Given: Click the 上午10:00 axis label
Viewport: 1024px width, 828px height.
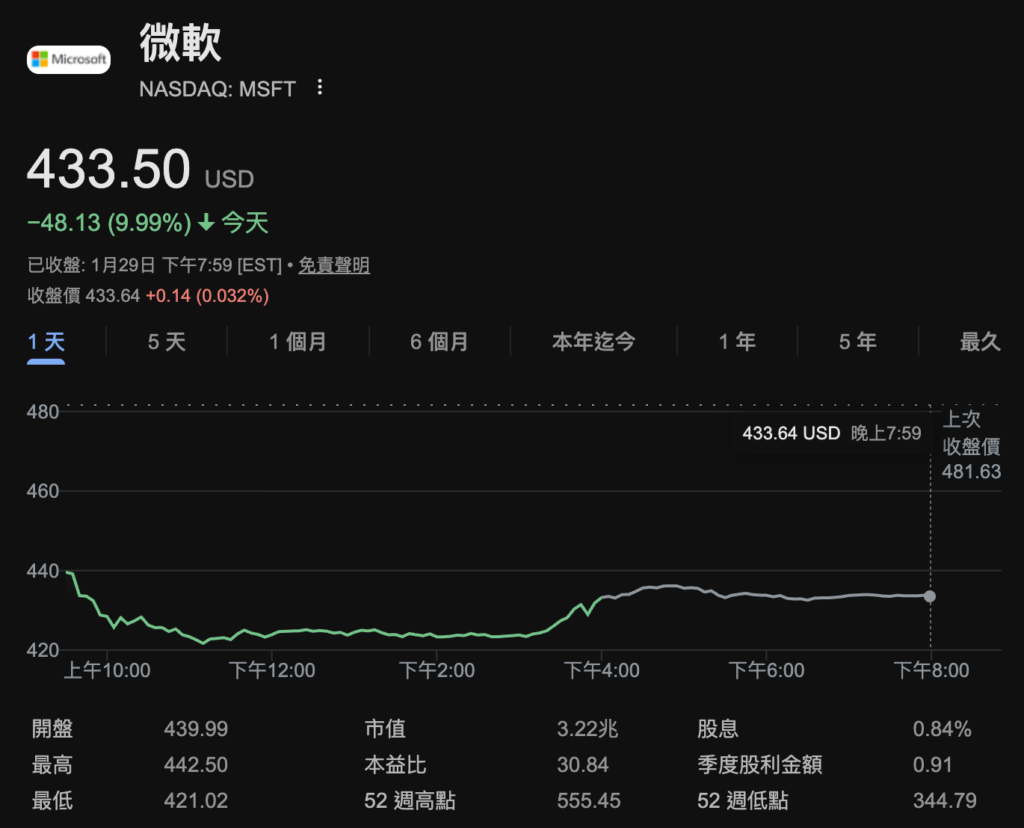Looking at the screenshot, I should [x=107, y=670].
